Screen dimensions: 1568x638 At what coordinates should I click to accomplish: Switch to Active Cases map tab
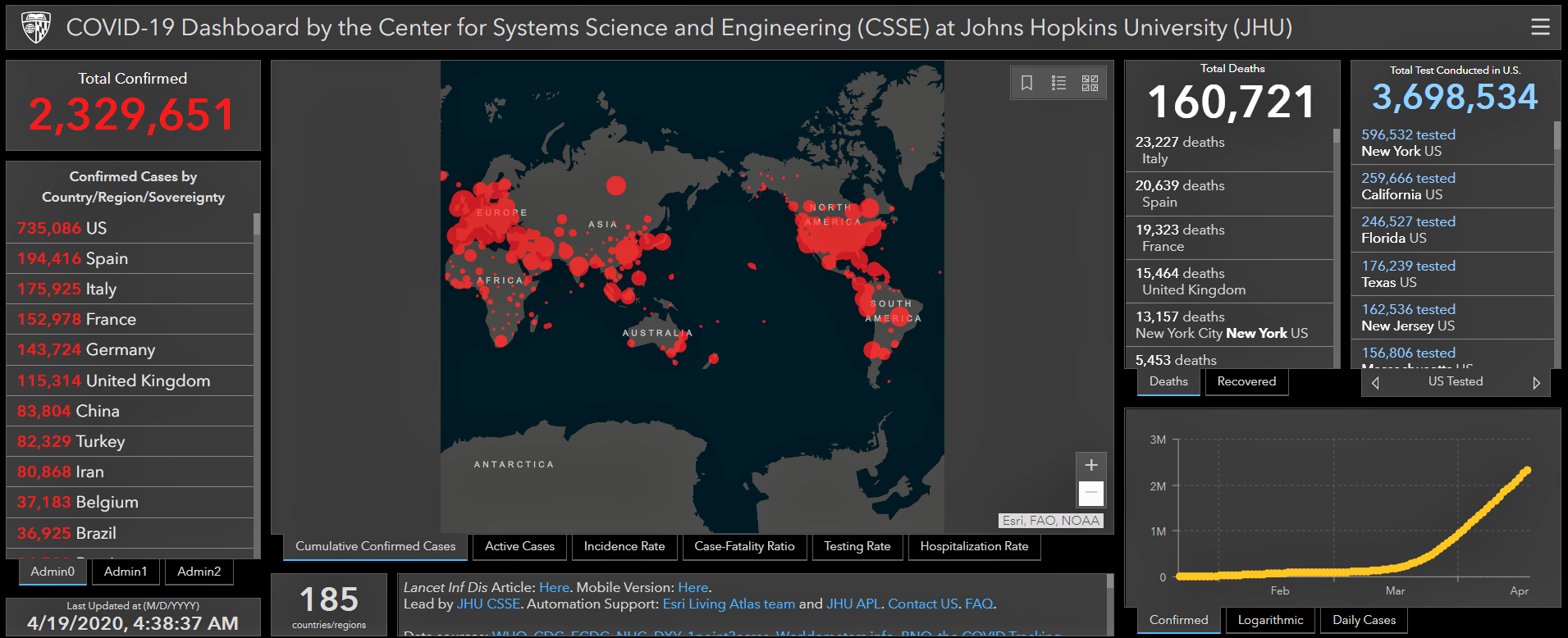[519, 546]
